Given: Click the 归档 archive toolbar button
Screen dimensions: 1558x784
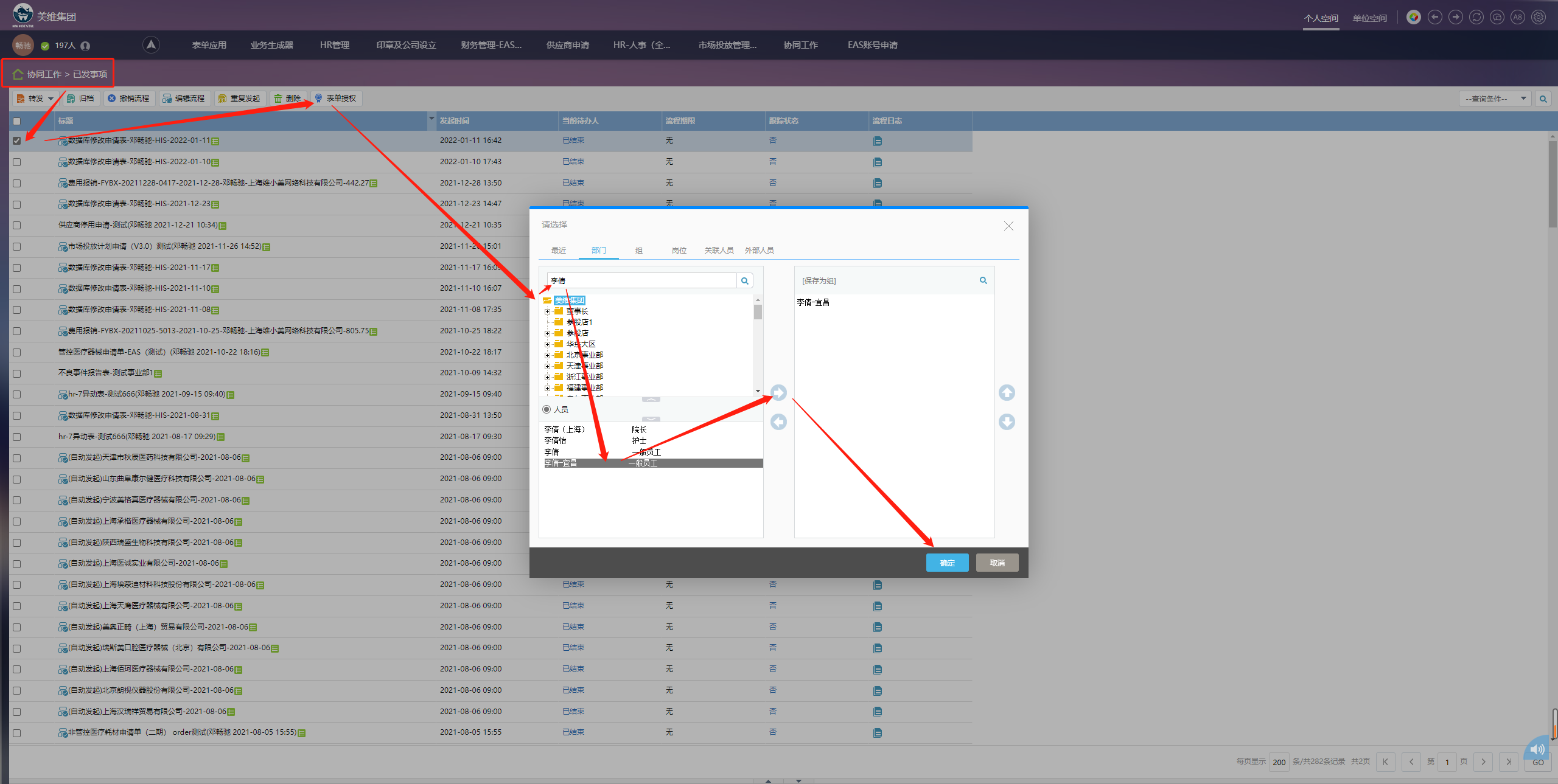Looking at the screenshot, I should coord(80,99).
